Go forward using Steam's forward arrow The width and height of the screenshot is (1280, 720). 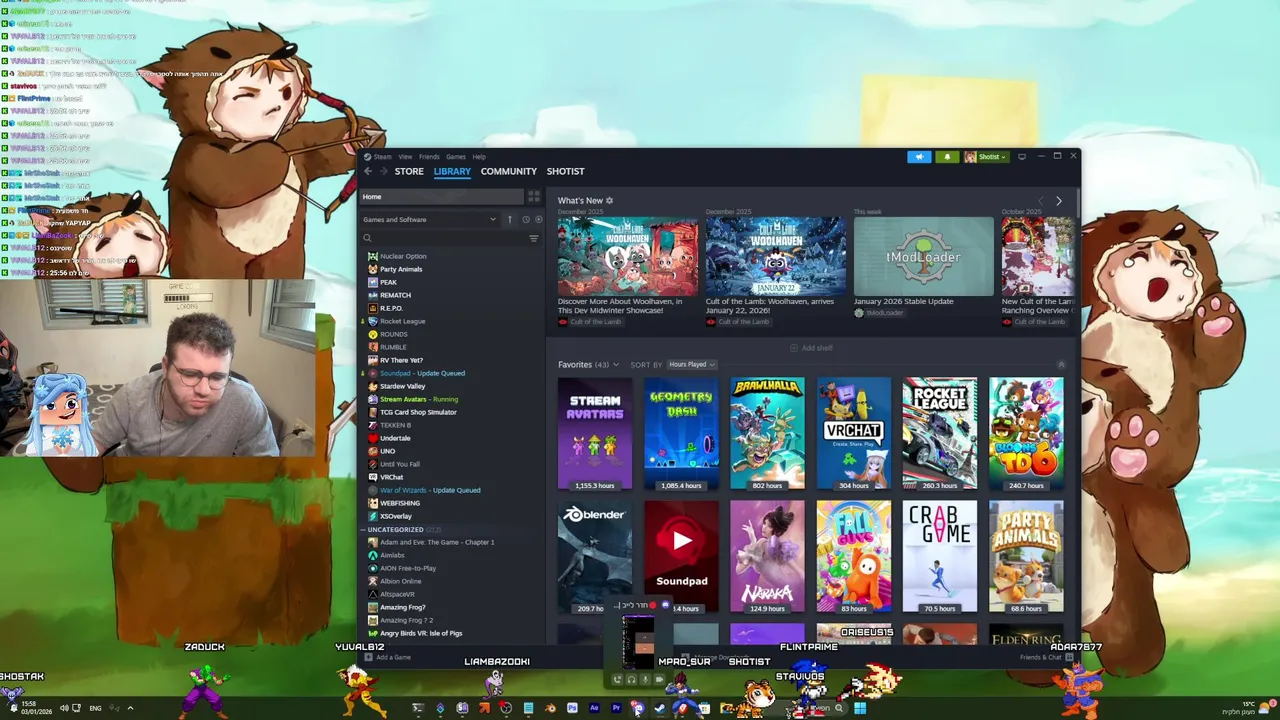(x=384, y=171)
